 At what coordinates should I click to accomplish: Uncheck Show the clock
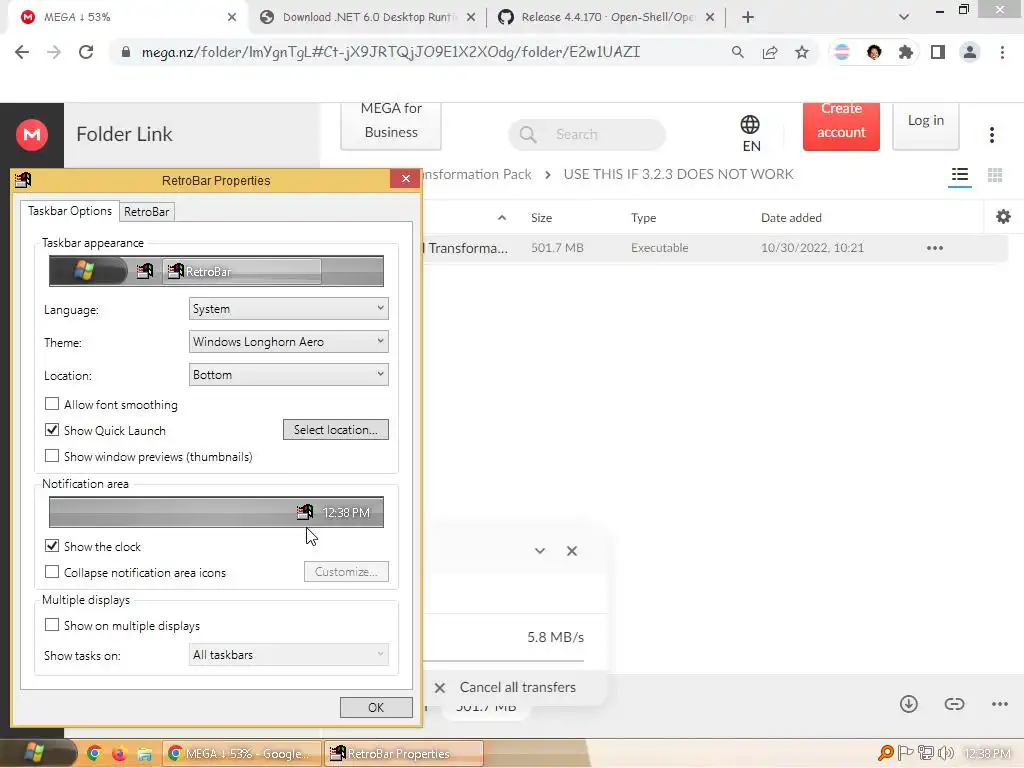click(52, 546)
